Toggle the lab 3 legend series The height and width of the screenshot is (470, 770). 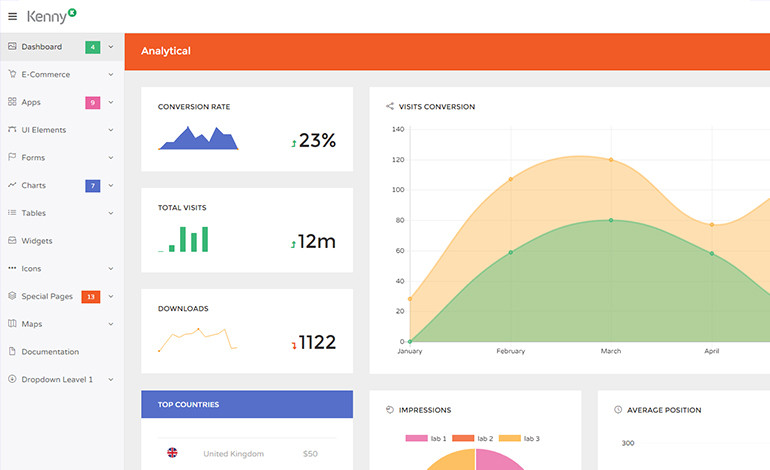[520, 439]
